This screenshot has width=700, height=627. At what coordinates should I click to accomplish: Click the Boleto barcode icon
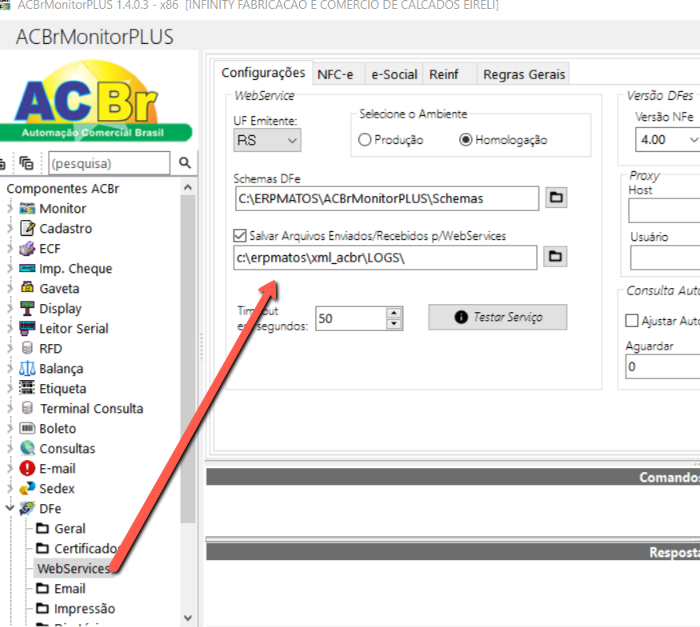pos(27,428)
